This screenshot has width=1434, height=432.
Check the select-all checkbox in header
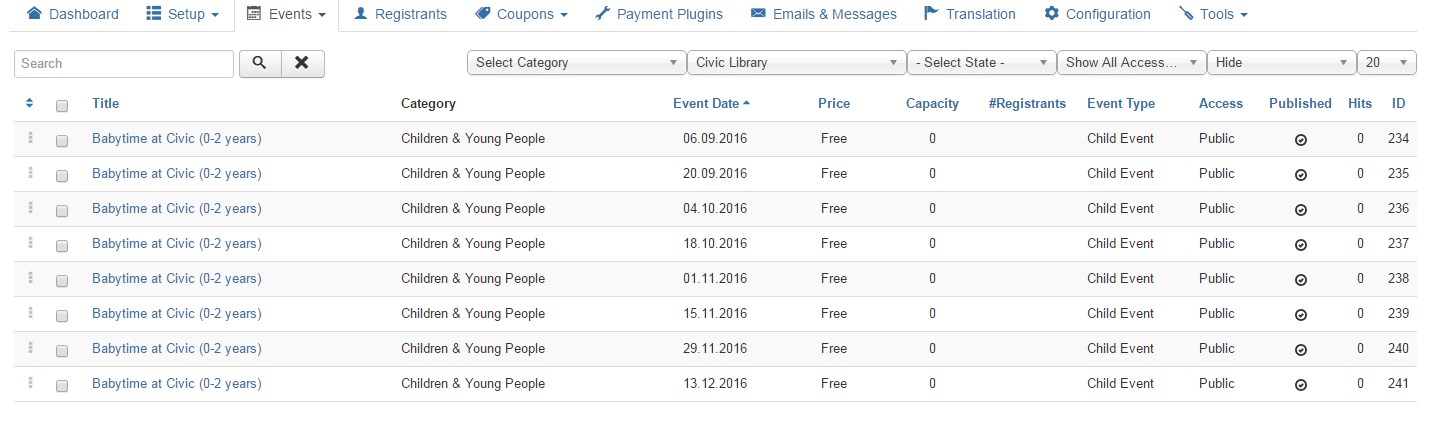[x=62, y=105]
